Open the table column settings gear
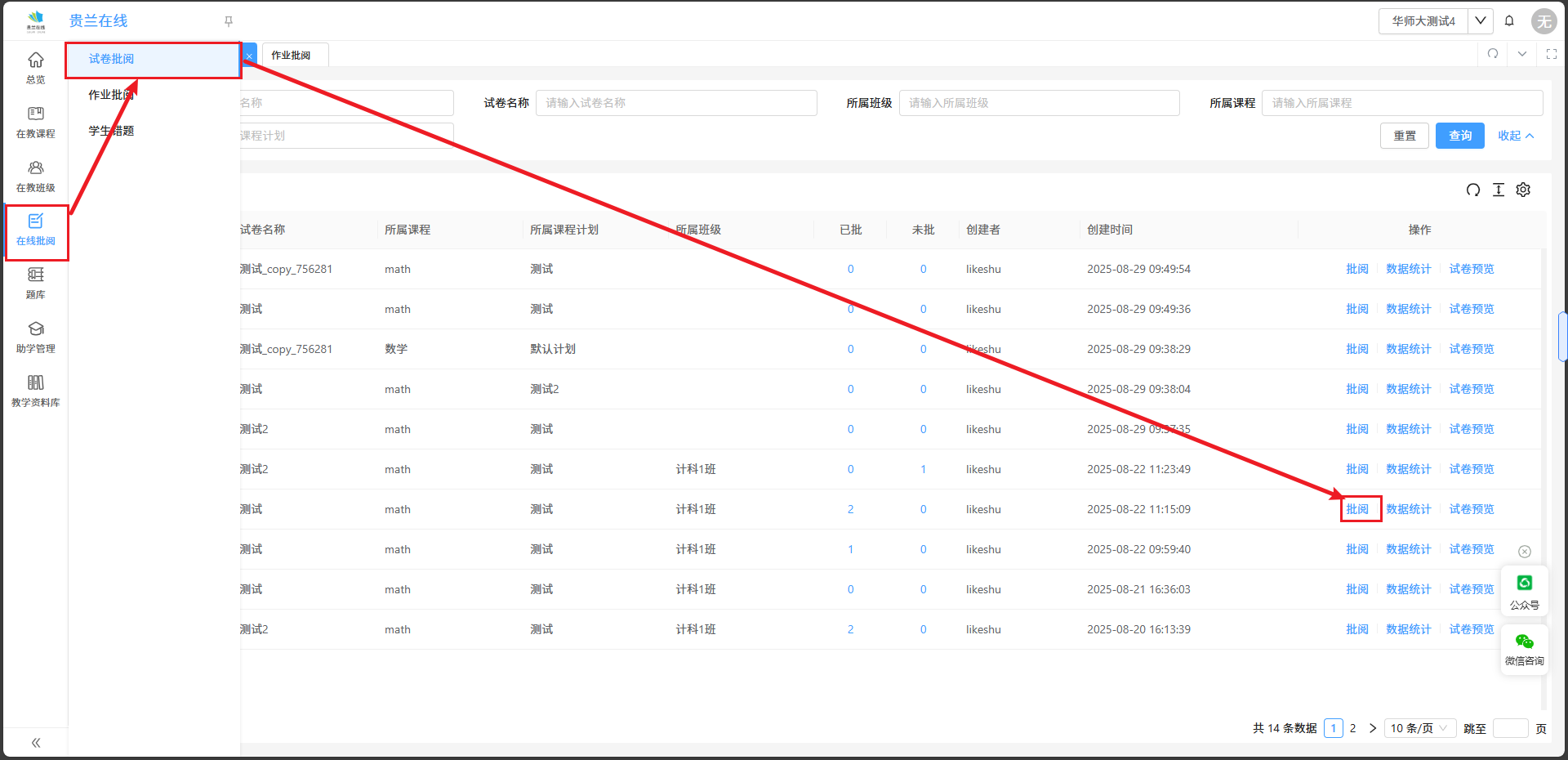Viewport: 1568px width, 760px height. [1523, 190]
